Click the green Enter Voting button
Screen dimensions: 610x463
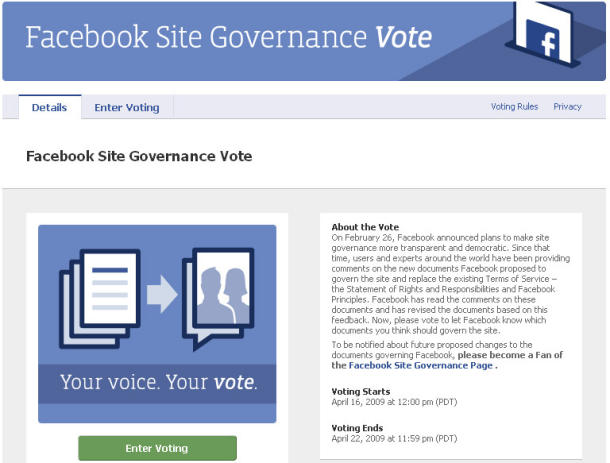158,448
